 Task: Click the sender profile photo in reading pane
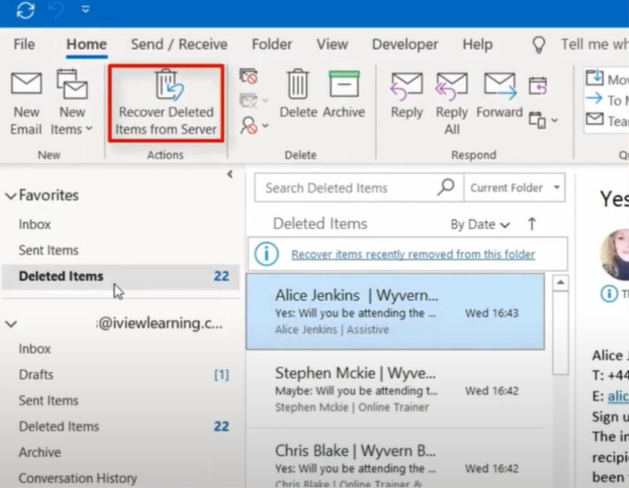click(x=615, y=254)
